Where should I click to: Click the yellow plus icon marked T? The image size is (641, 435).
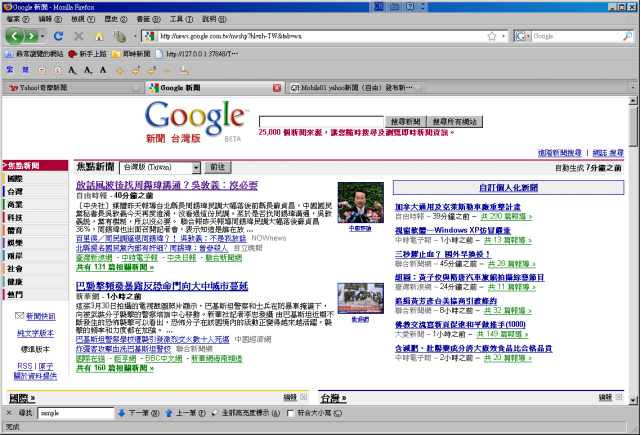(x=135, y=71)
